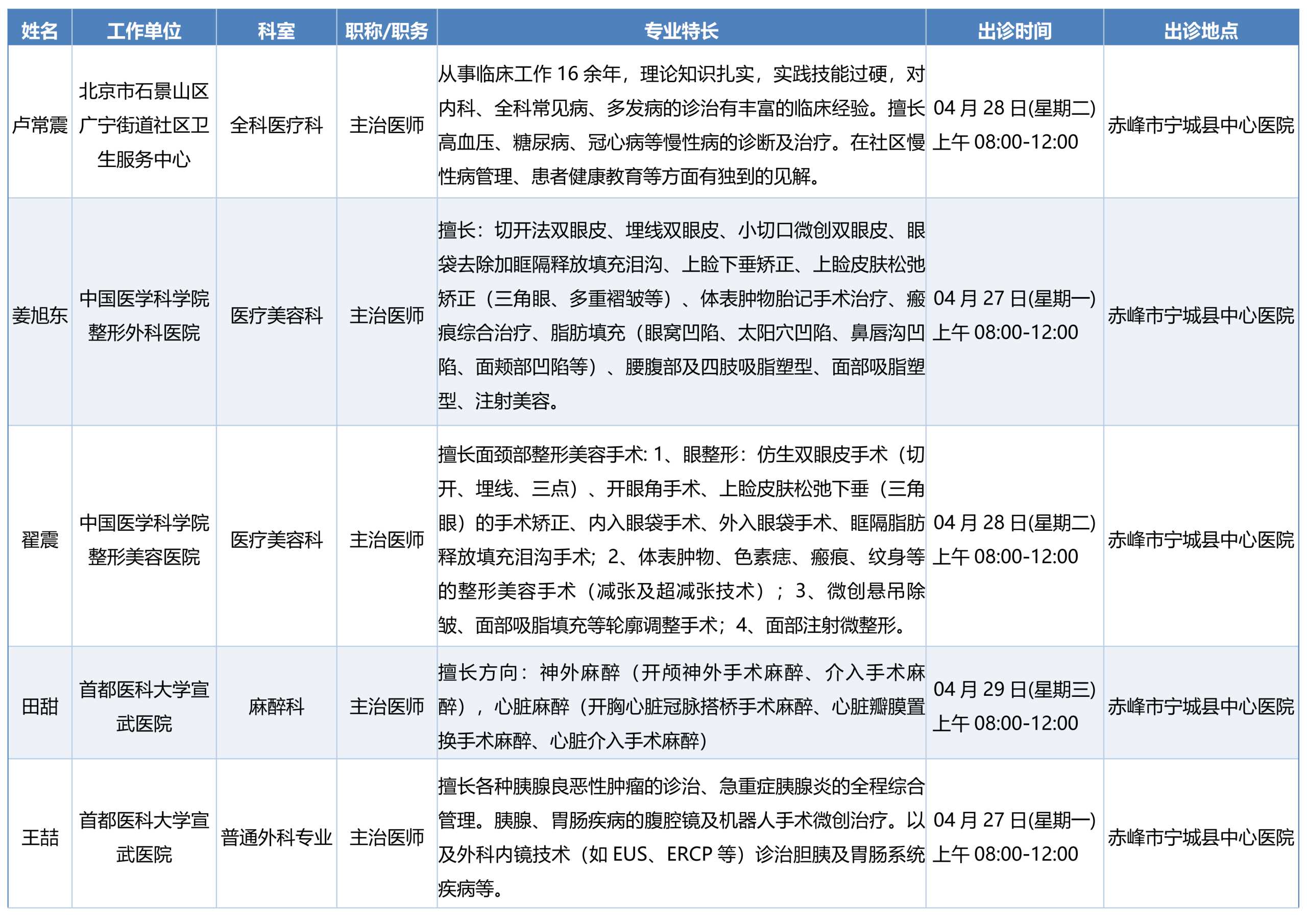Click the 工作单位 column header
This screenshot has height=924, width=1307.
pos(144,30)
